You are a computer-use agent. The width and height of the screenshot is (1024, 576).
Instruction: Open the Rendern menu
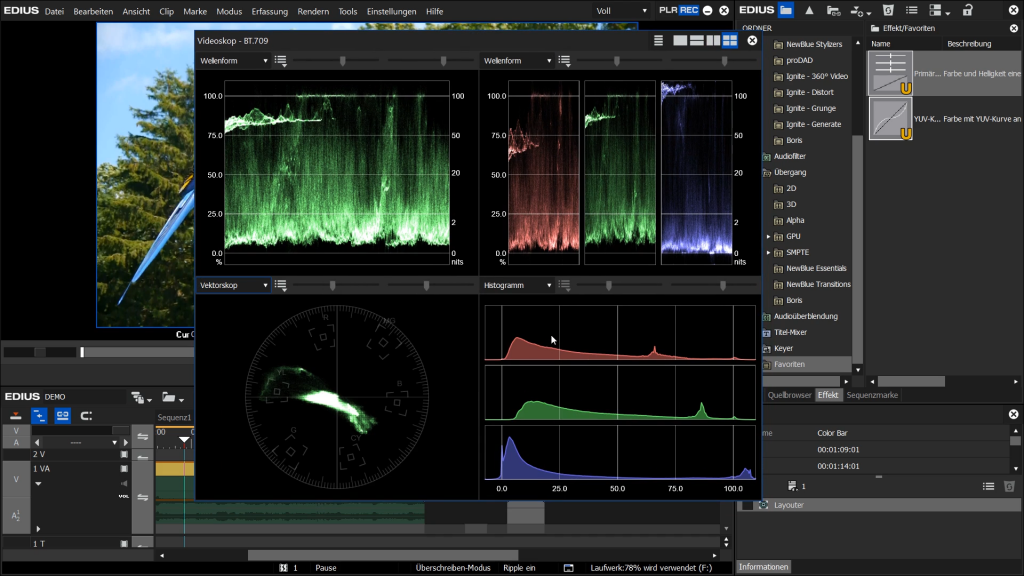click(x=313, y=11)
